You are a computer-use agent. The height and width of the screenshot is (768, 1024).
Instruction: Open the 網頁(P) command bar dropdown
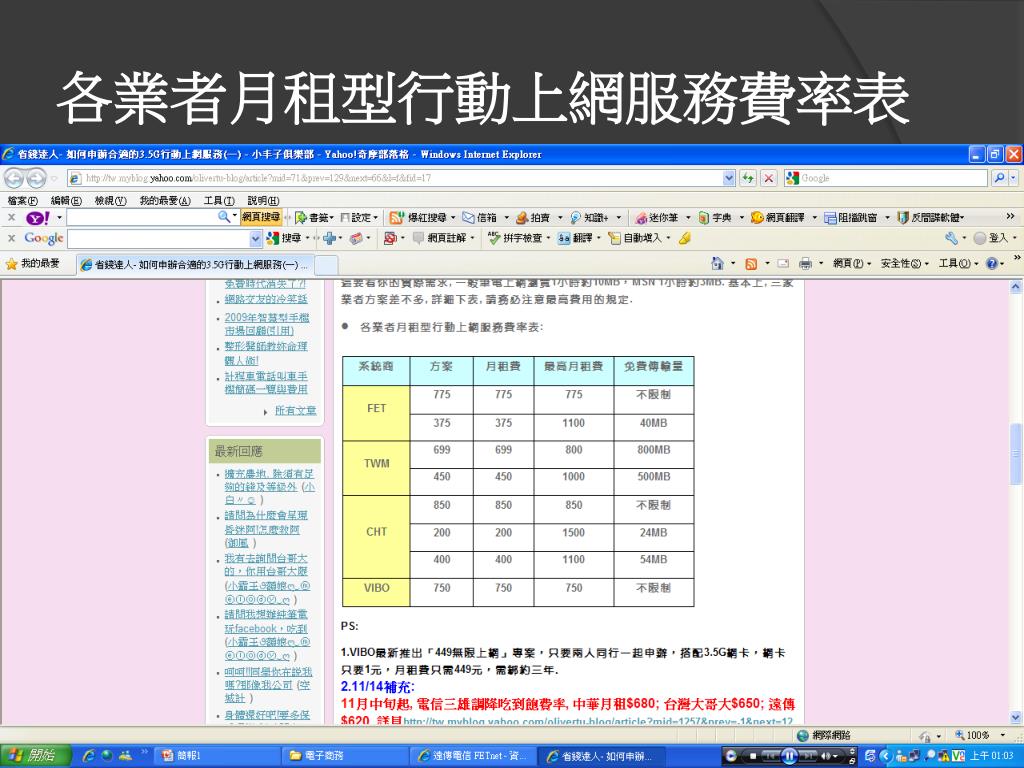[x=852, y=263]
